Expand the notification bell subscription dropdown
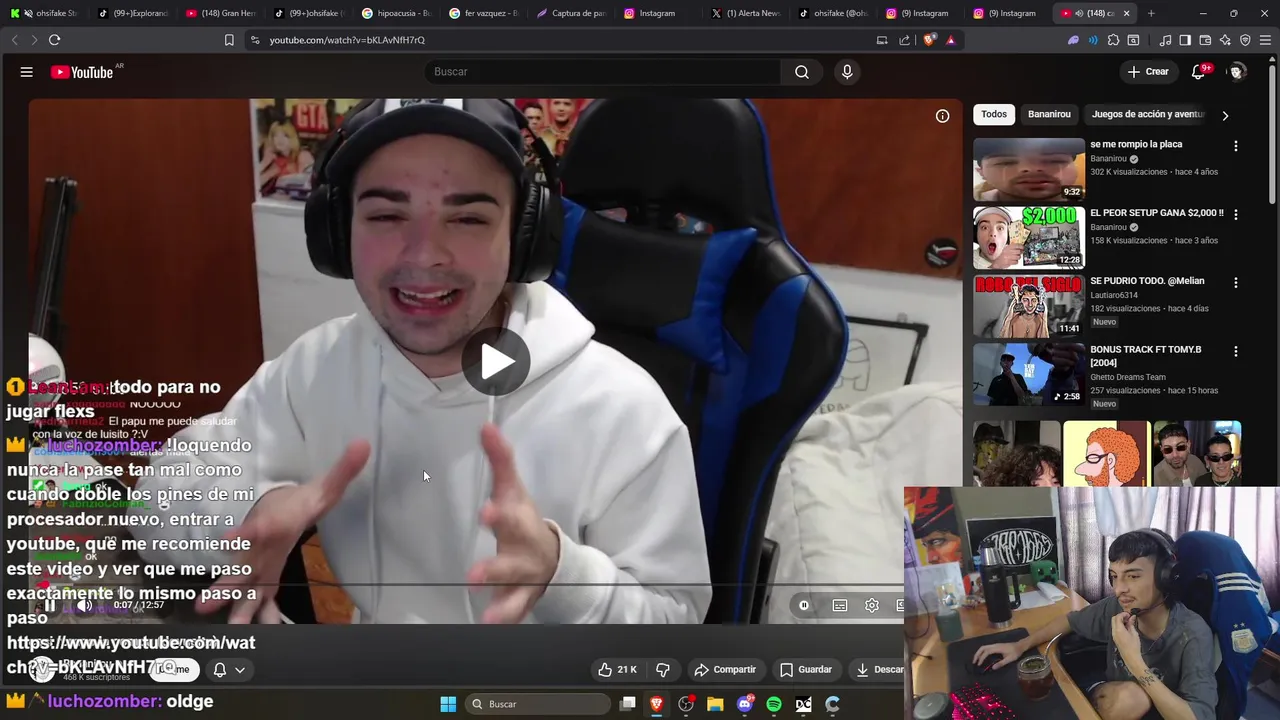Viewport: 1280px width, 720px height. (229, 669)
